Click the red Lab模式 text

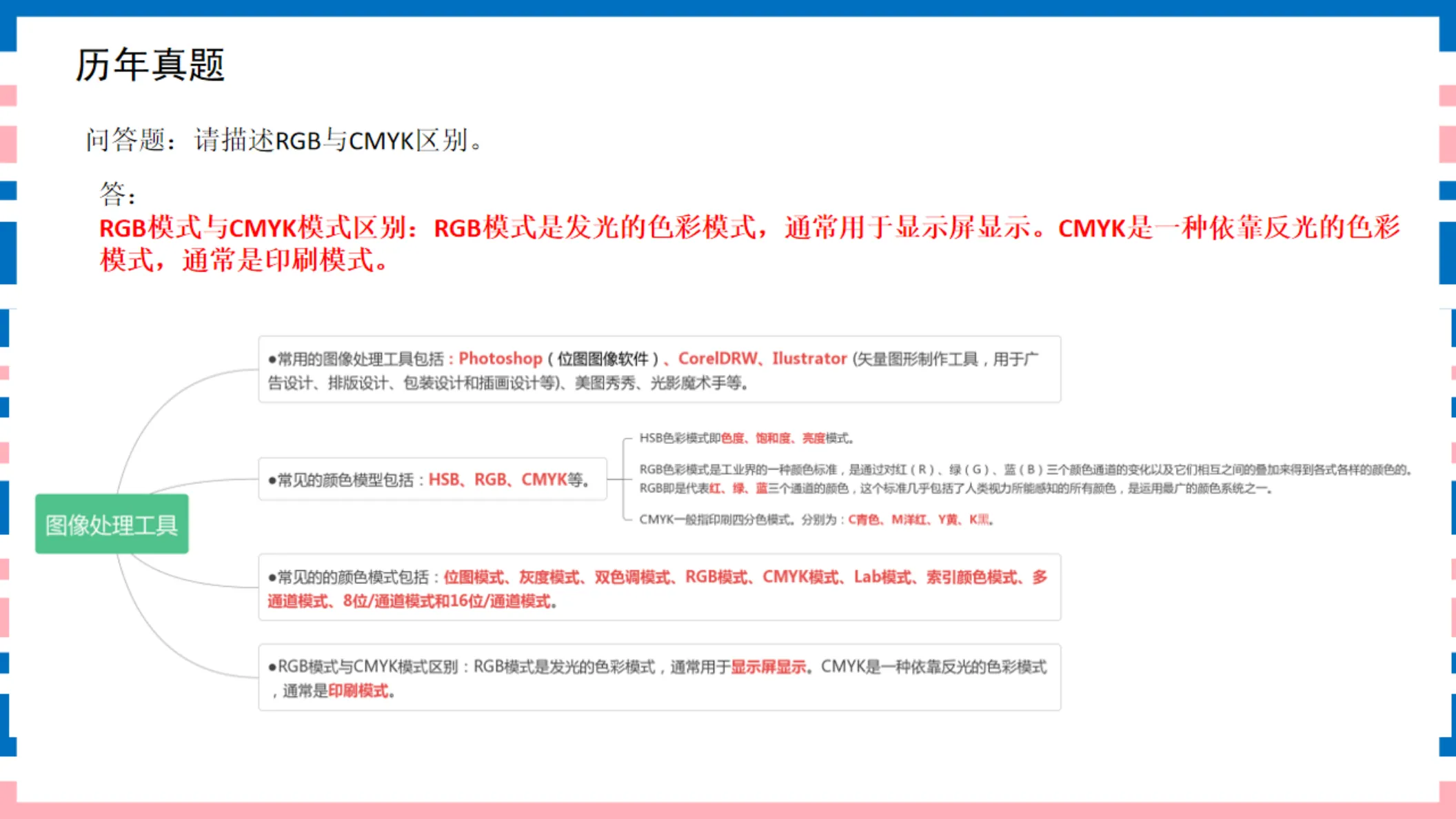coord(882,577)
